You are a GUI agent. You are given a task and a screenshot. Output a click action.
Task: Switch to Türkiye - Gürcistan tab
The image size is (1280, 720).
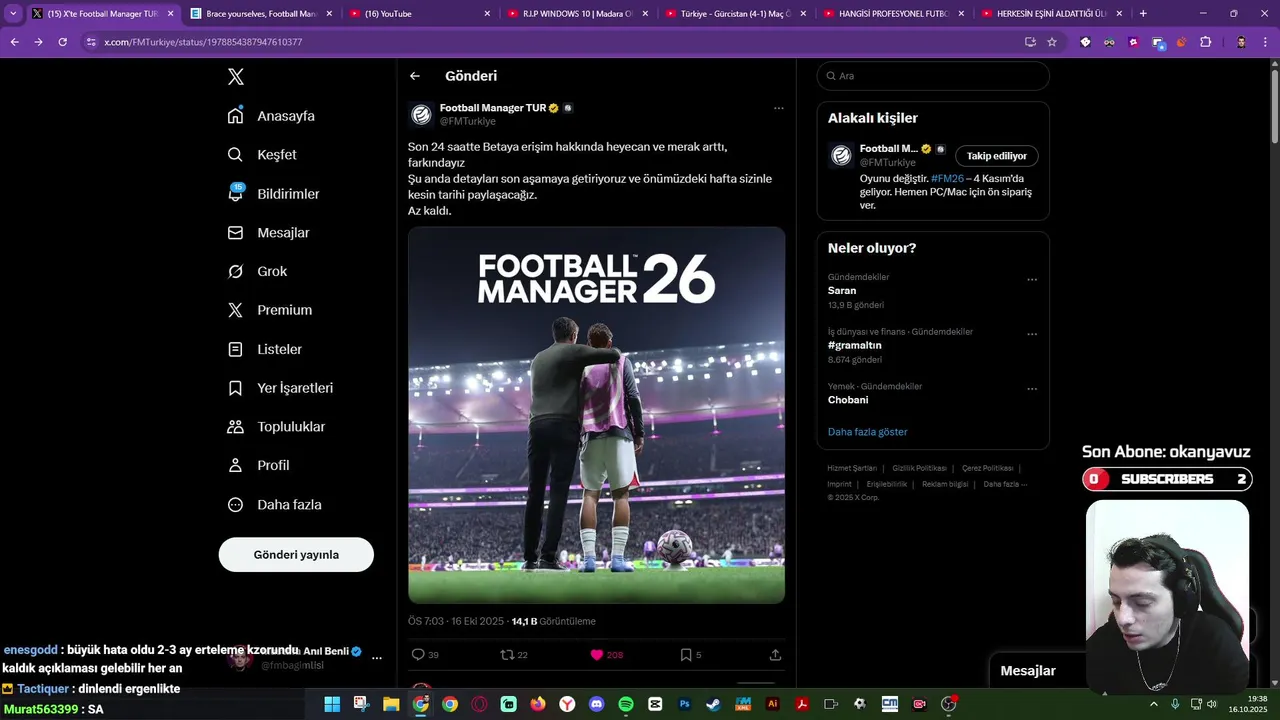coord(736,14)
